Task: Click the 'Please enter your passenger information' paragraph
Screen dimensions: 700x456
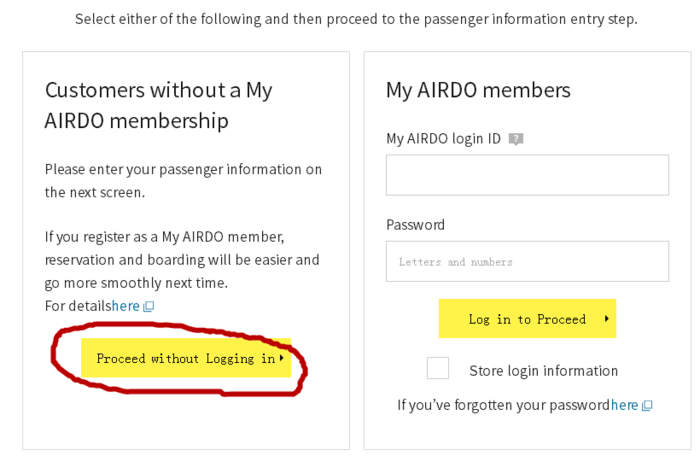Action: (x=183, y=180)
